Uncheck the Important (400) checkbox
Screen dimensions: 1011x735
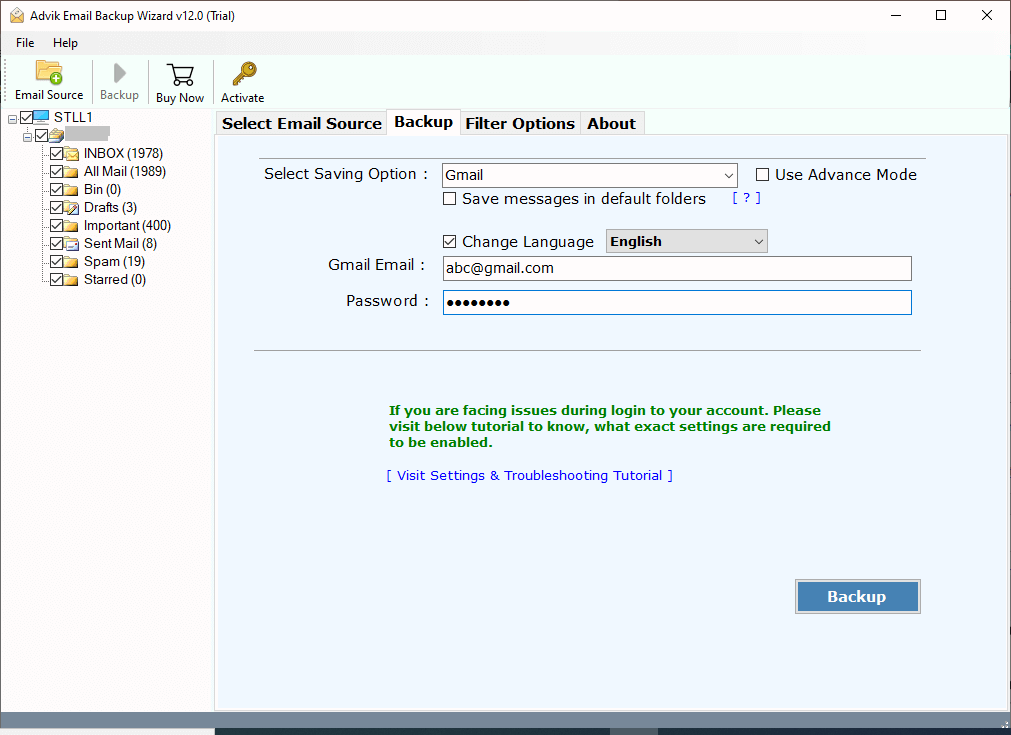[57, 226]
